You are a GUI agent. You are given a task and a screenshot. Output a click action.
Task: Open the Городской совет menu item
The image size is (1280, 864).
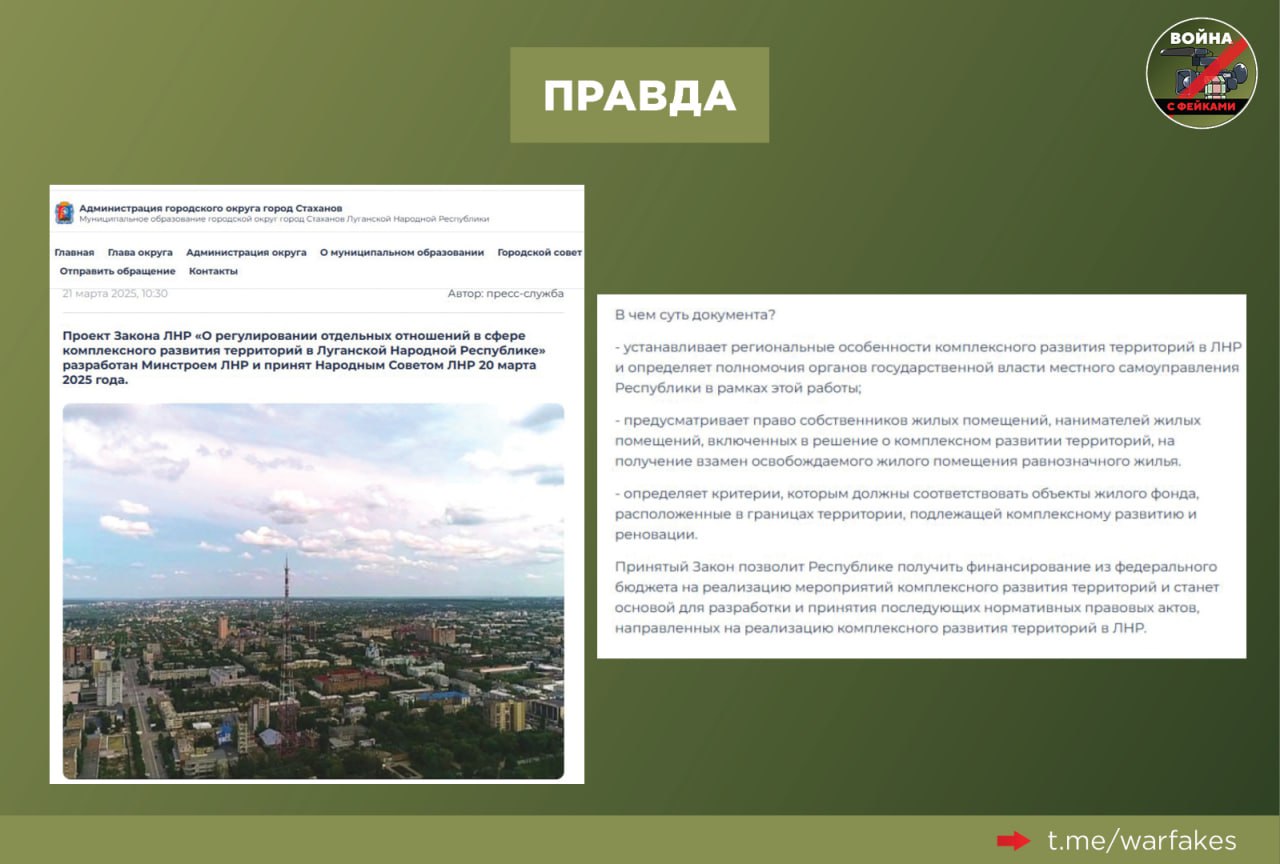539,253
